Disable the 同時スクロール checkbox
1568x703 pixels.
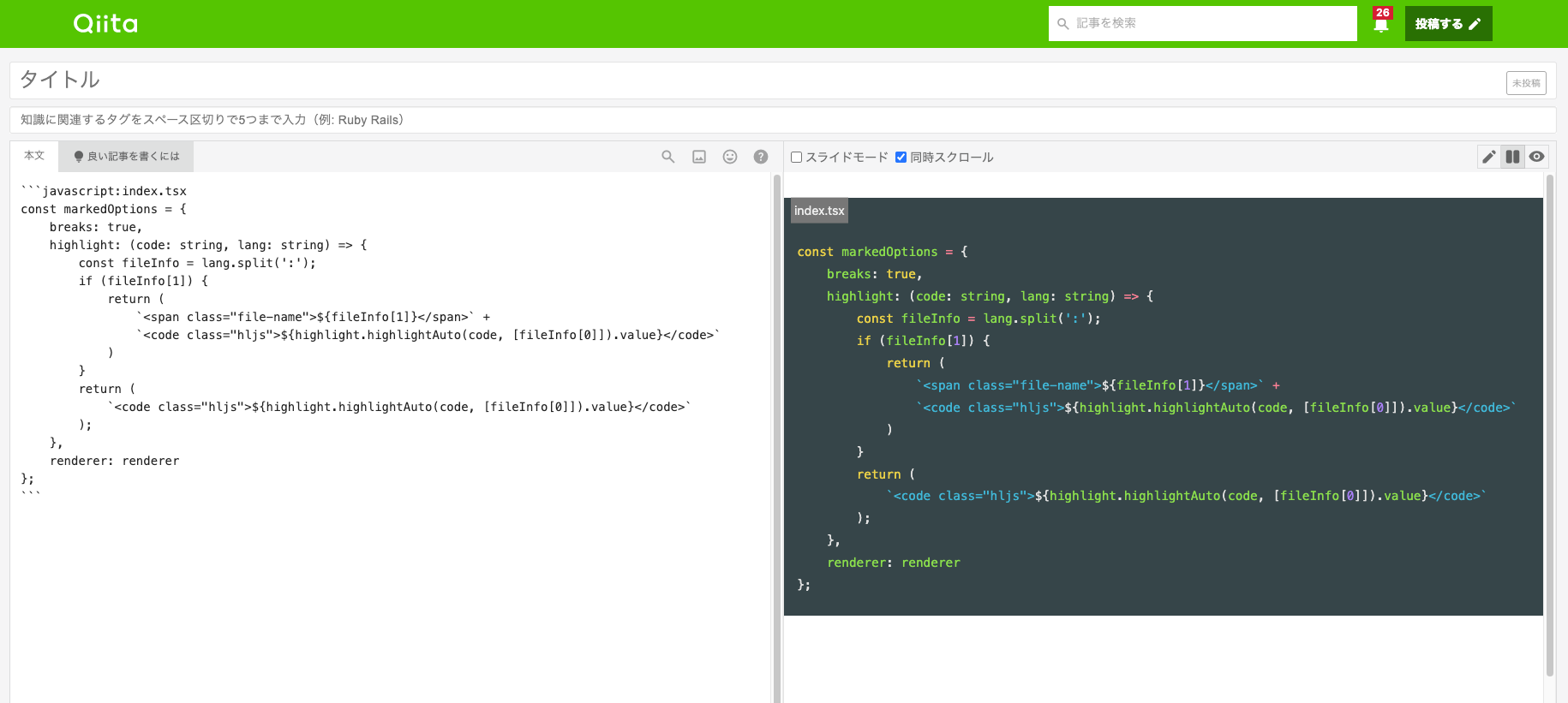tap(901, 158)
